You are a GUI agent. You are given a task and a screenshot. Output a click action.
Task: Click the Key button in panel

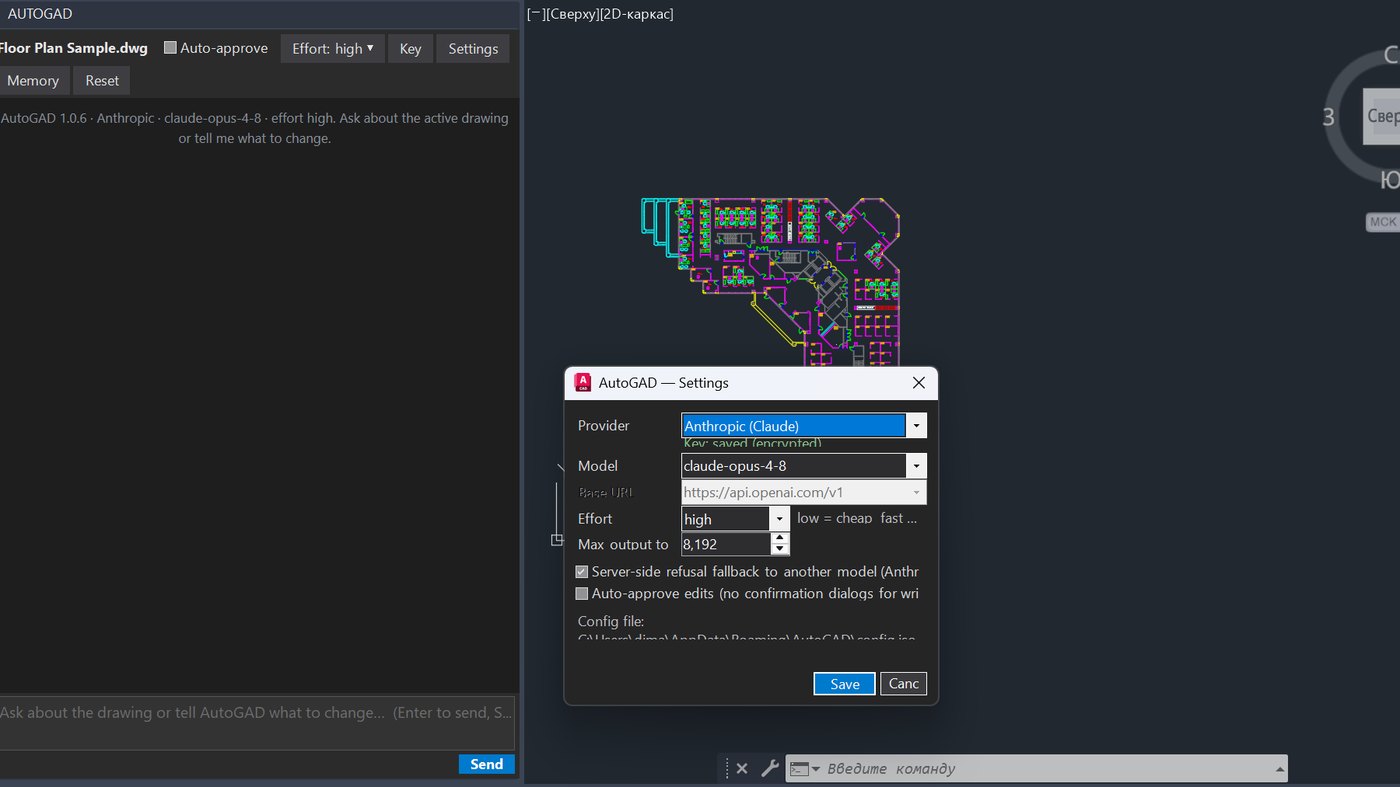pyautogui.click(x=411, y=48)
